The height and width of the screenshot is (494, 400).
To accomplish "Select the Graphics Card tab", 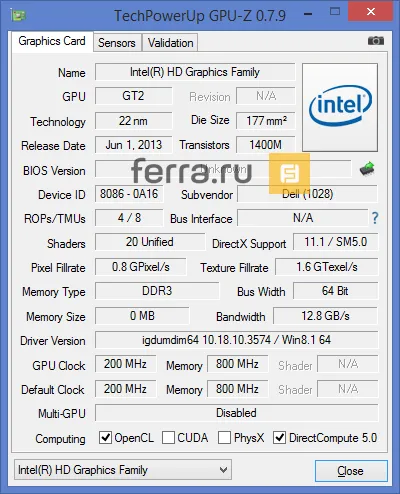I will tap(52, 41).
